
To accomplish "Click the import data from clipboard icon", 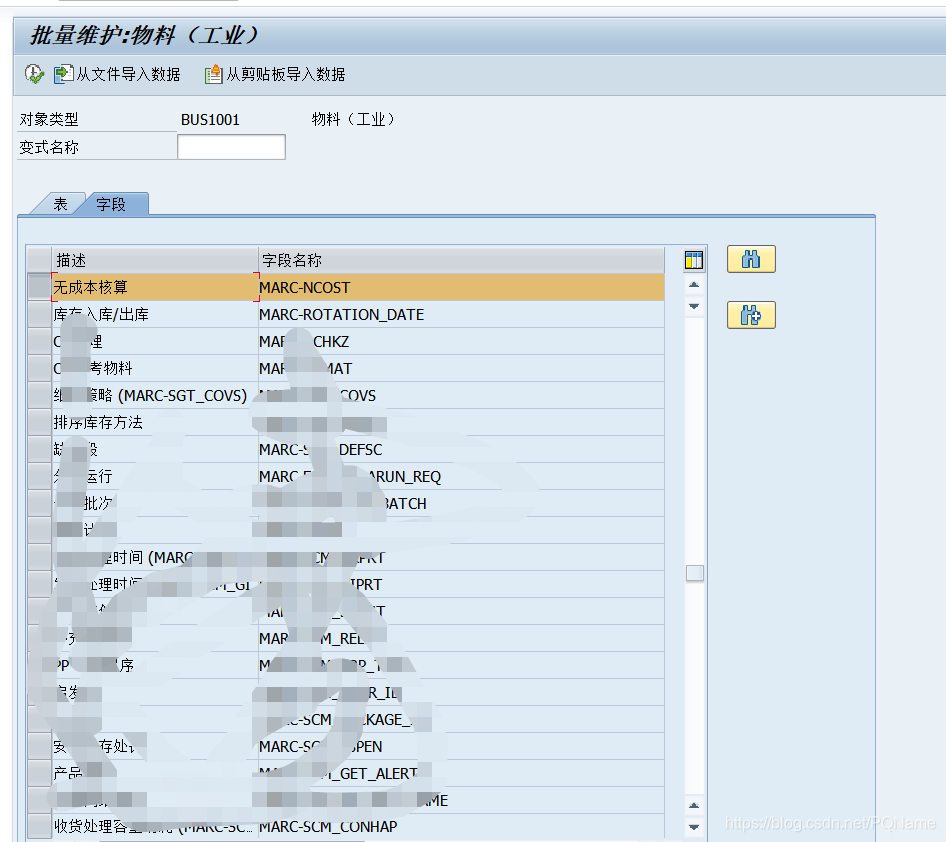I will [x=213, y=74].
